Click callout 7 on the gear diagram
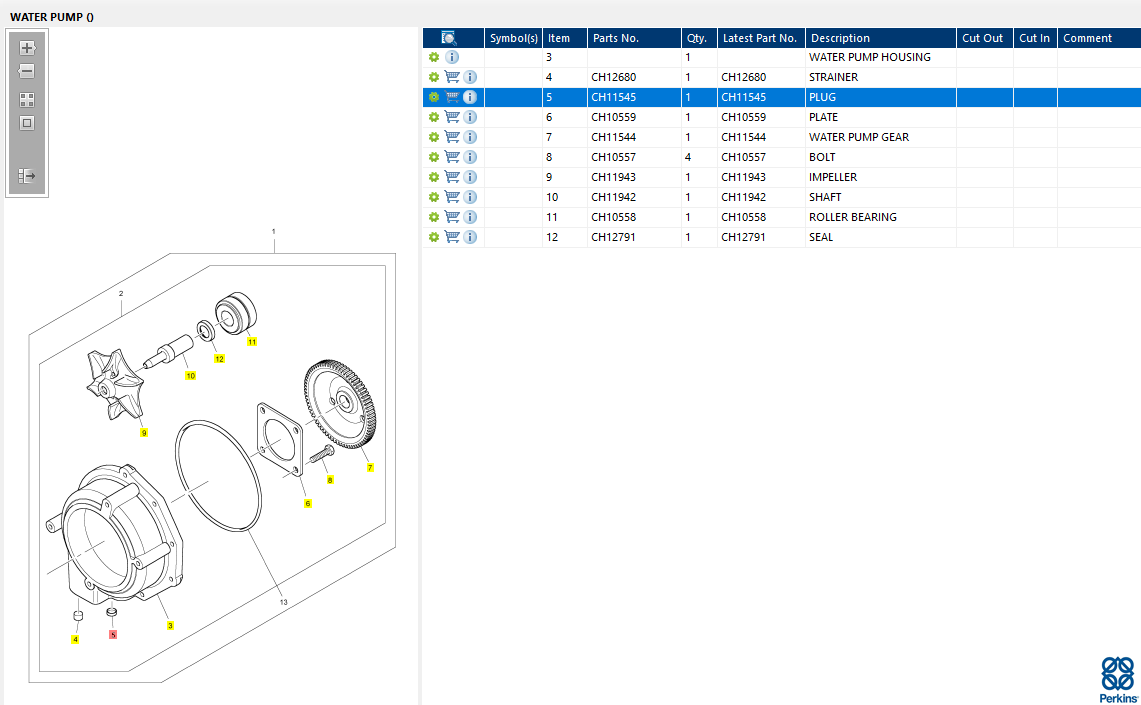1141x705 pixels. (370, 468)
